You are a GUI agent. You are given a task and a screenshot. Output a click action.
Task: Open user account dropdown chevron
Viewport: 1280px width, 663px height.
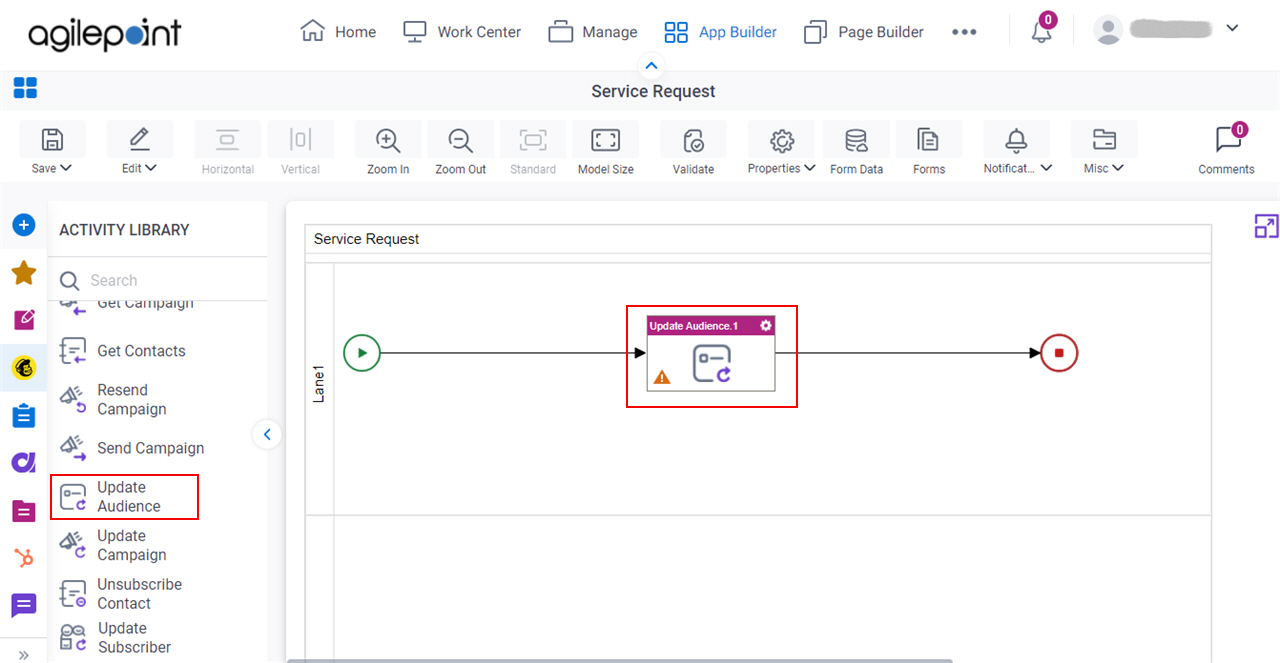pyautogui.click(x=1232, y=28)
